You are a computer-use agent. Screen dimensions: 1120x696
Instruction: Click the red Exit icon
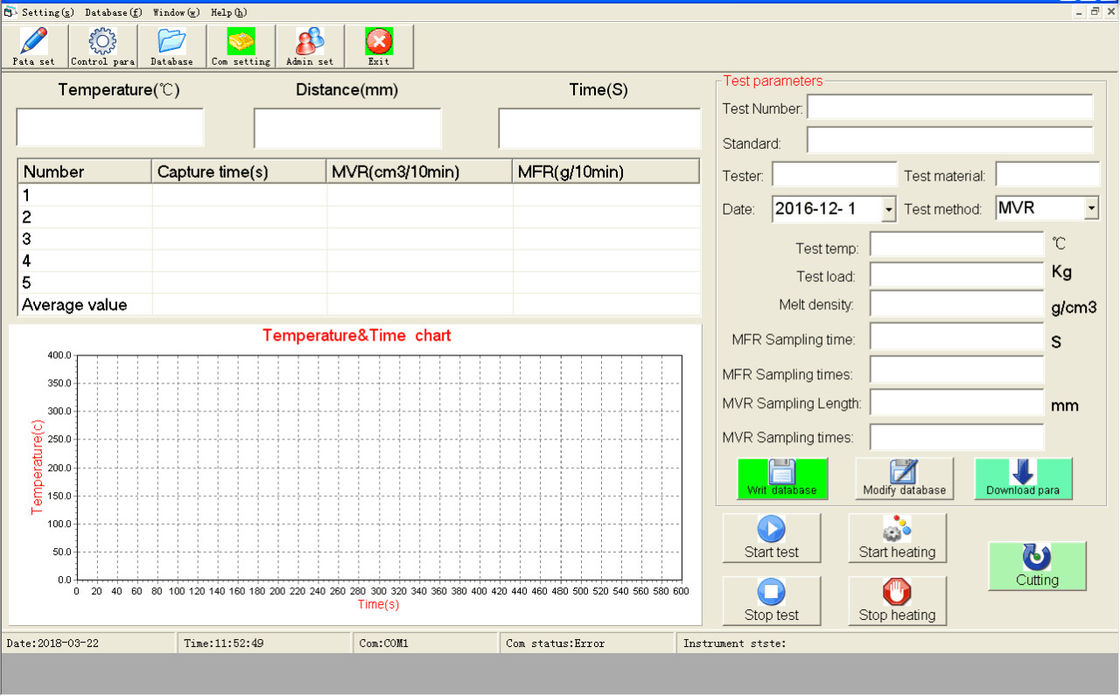click(378, 46)
